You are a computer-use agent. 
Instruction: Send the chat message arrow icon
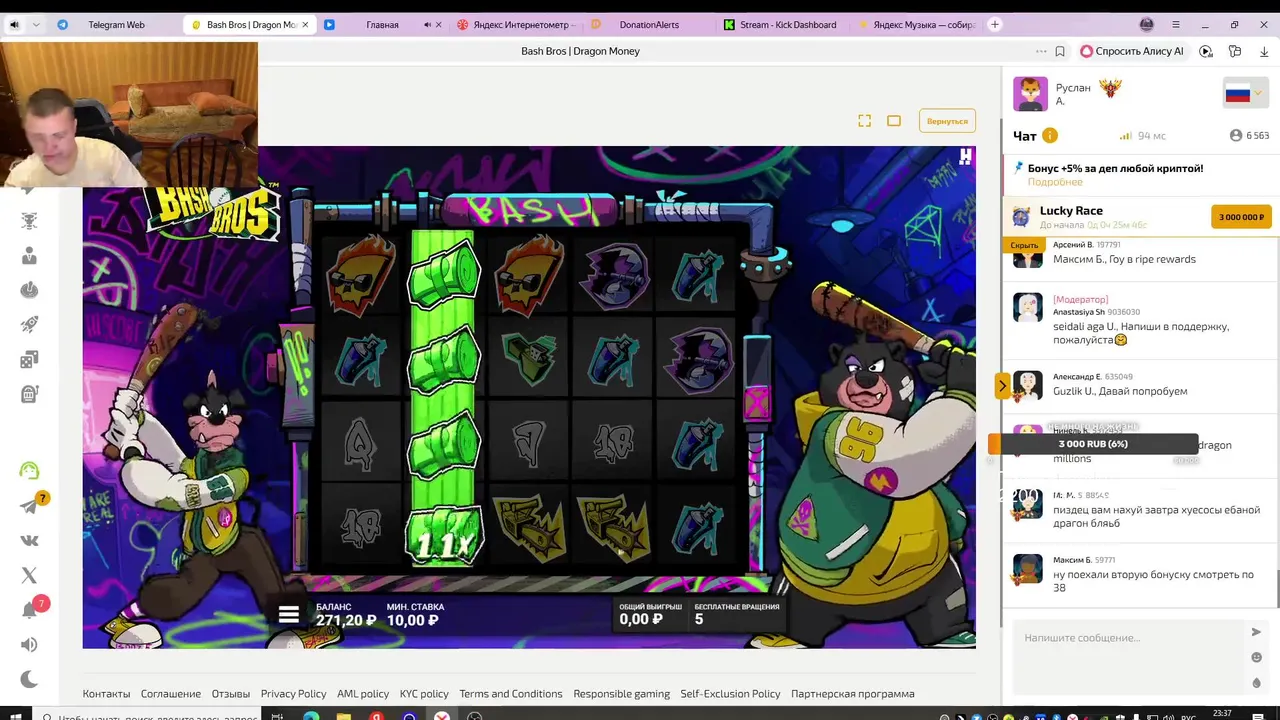(x=1256, y=632)
